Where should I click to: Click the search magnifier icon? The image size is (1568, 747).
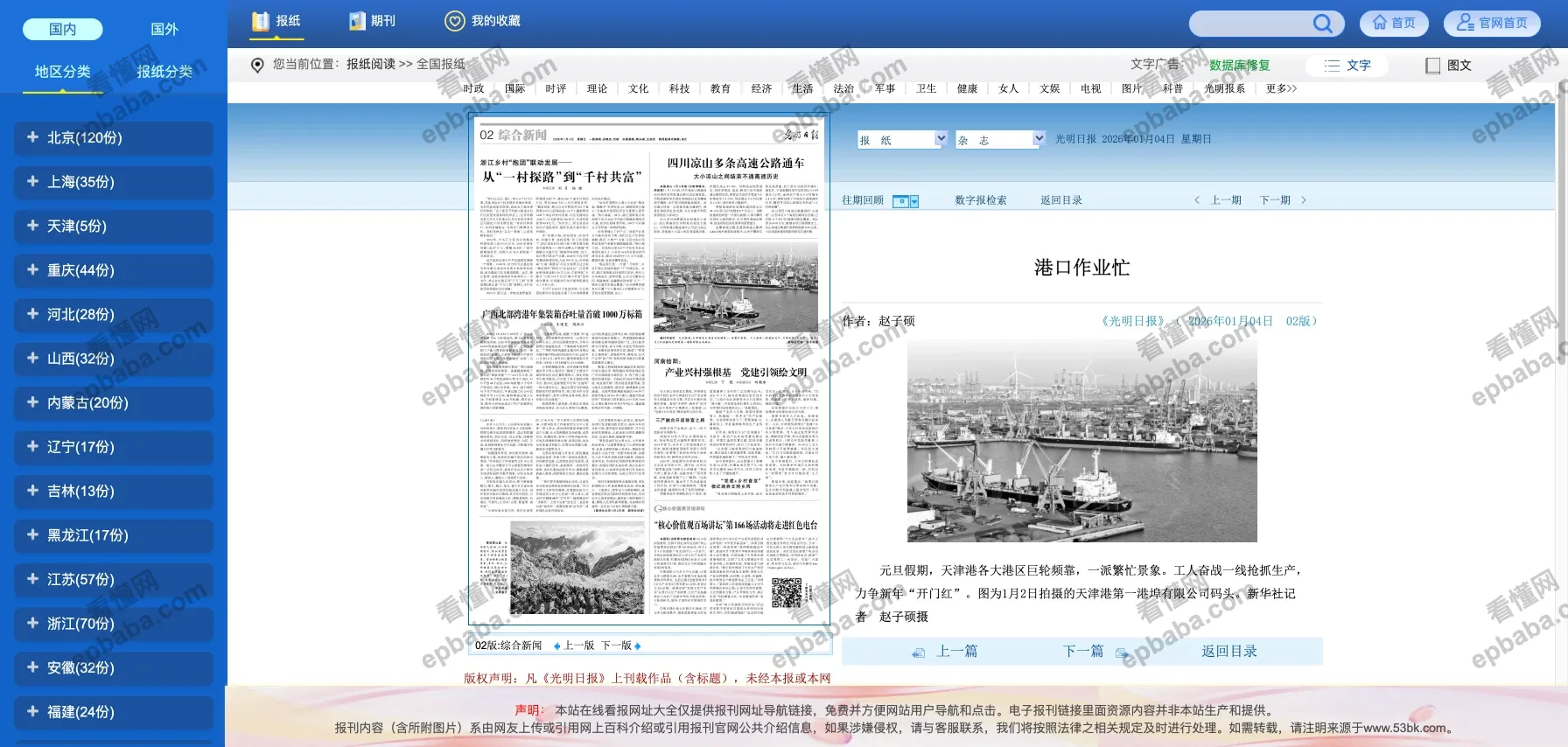1323,24
